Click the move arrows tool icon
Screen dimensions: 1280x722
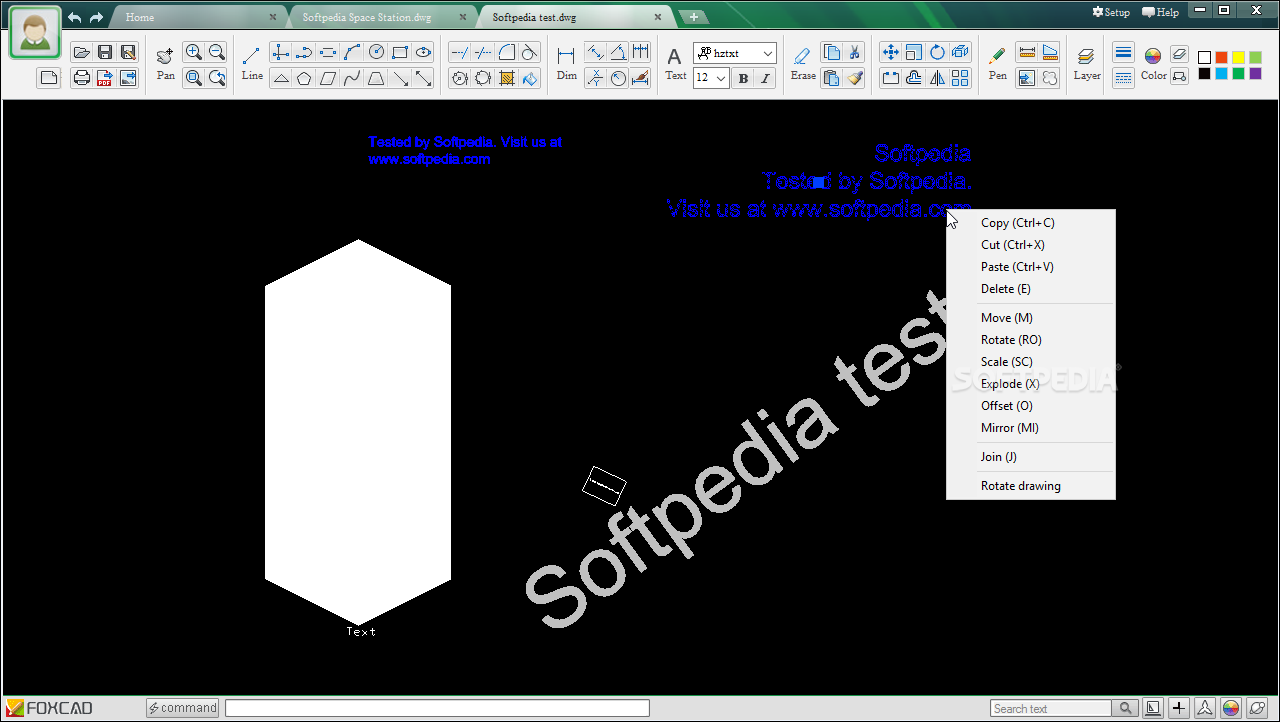pos(890,53)
